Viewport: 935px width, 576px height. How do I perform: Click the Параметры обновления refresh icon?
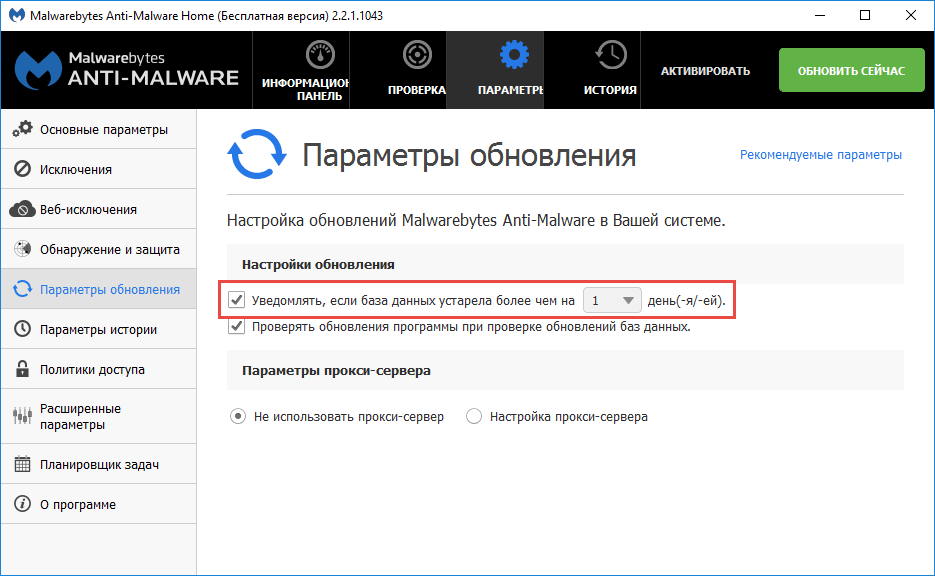coord(22,288)
